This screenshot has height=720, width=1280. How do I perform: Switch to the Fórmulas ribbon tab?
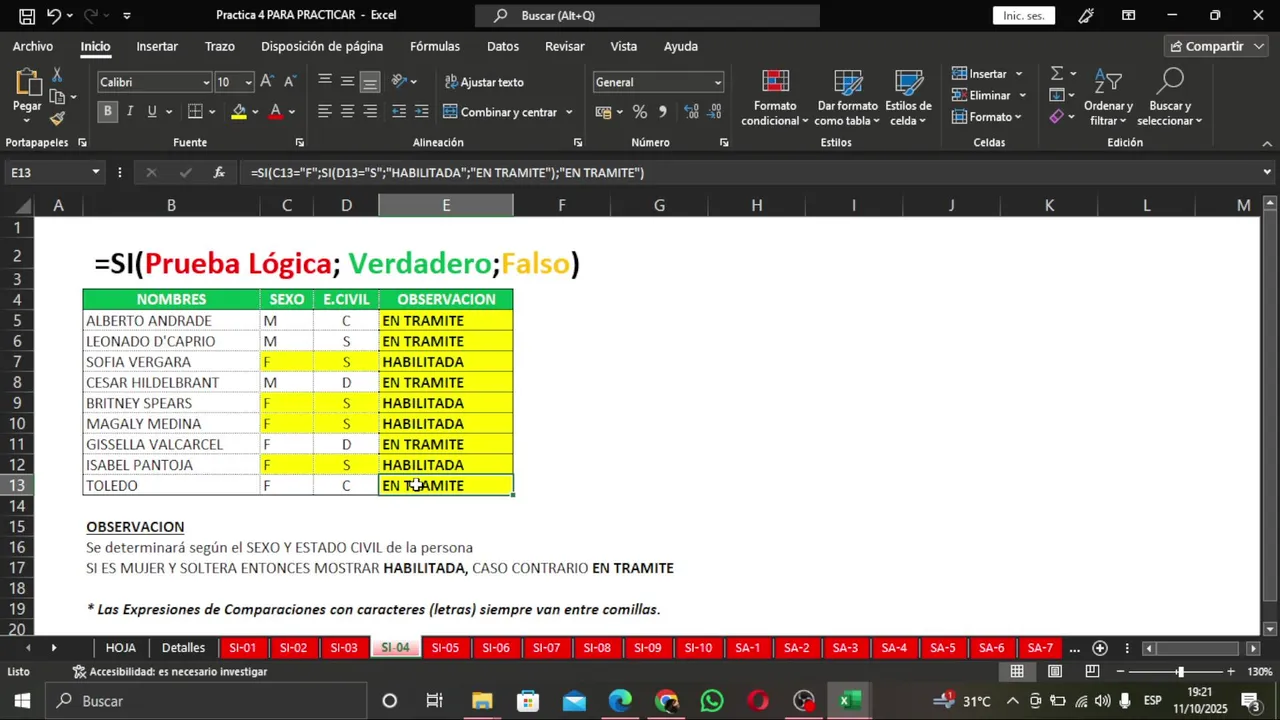435,46
